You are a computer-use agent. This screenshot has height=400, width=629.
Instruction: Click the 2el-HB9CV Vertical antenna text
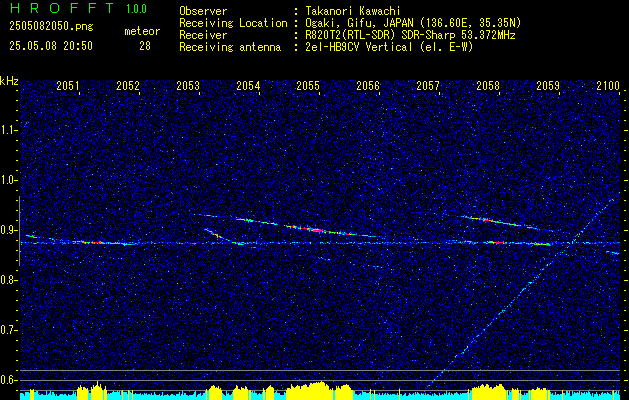(389, 47)
